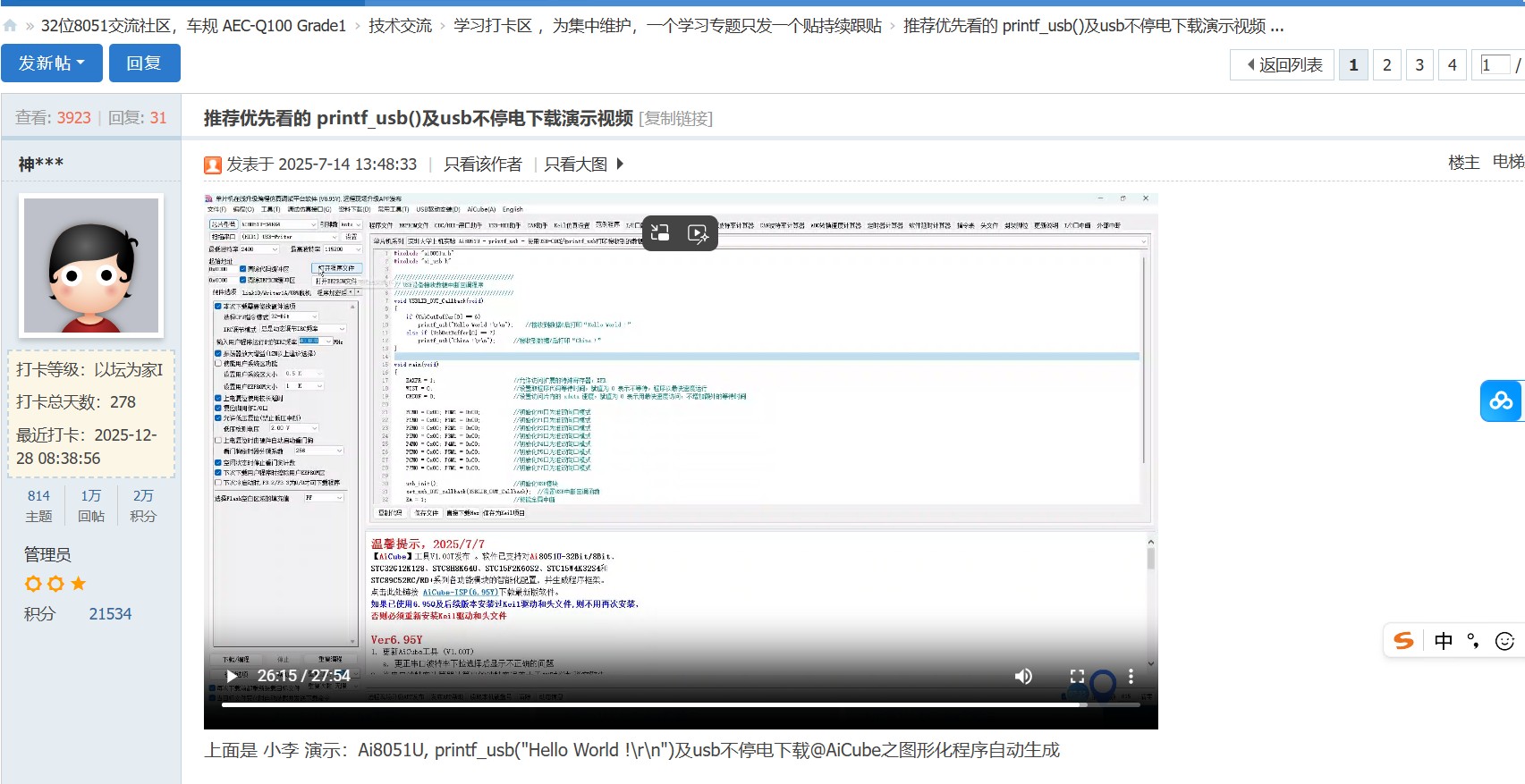Open the video in fullscreen
The width and height of the screenshot is (1525, 784).
(x=1077, y=677)
